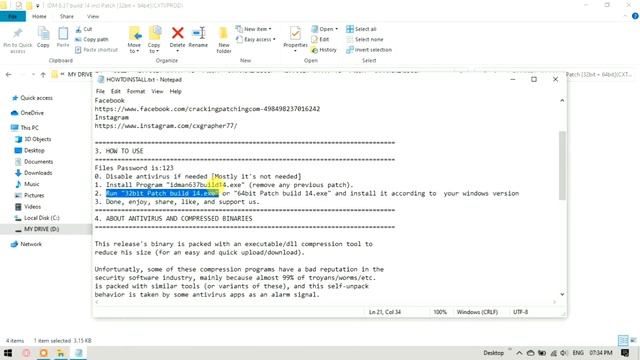Image resolution: width=640 pixels, height=360 pixels.
Task: Click Notepad scroll up arrow
Action: 562,100
